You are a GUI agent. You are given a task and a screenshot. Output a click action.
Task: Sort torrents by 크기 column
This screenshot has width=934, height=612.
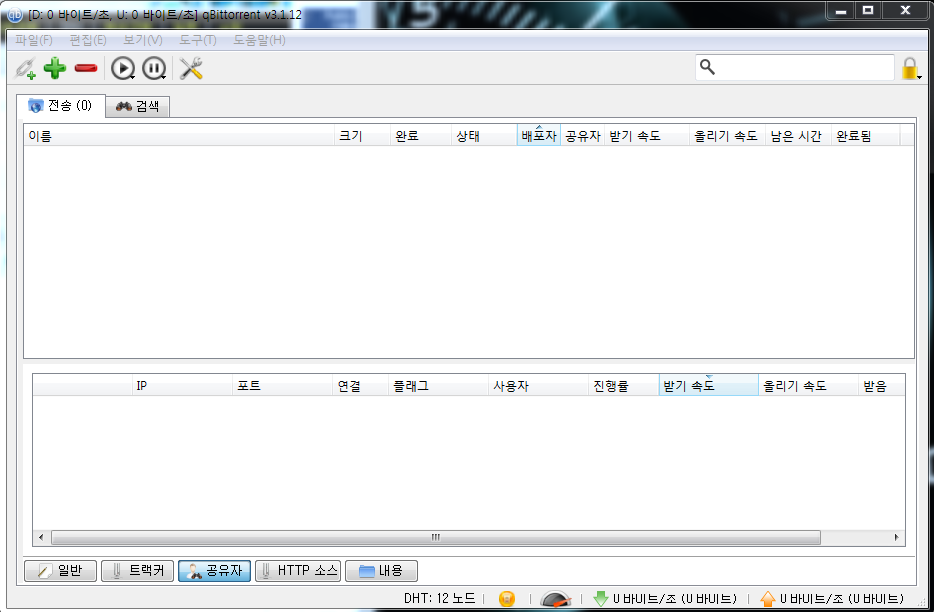pyautogui.click(x=362, y=136)
